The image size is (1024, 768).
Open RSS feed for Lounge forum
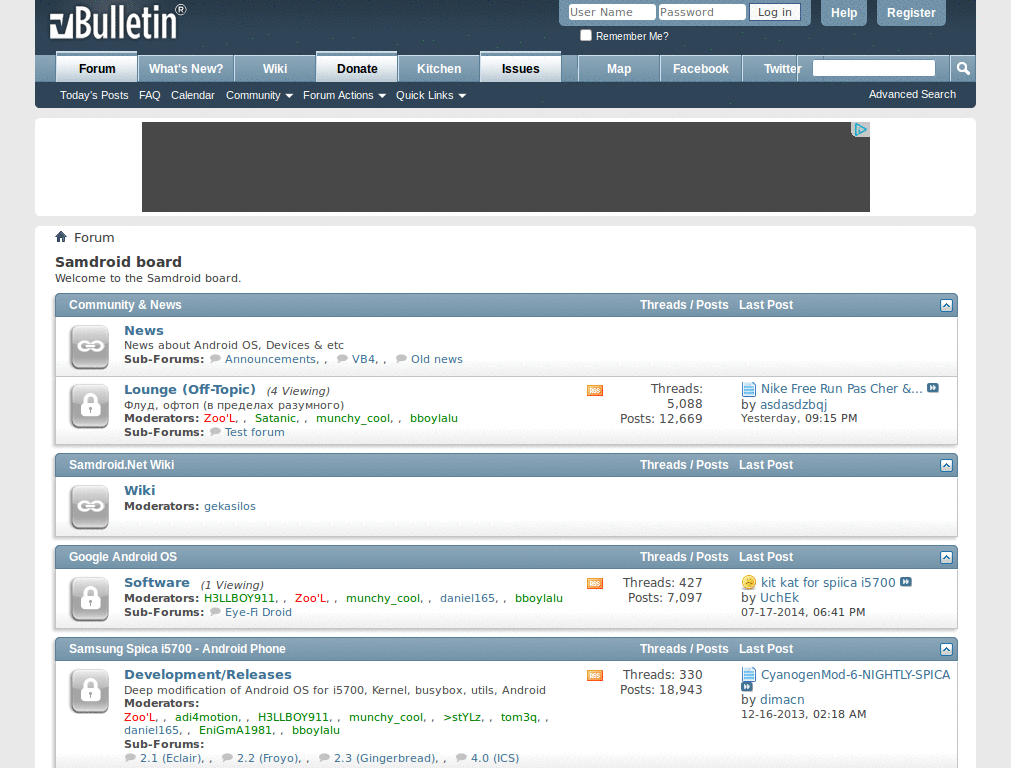[595, 391]
